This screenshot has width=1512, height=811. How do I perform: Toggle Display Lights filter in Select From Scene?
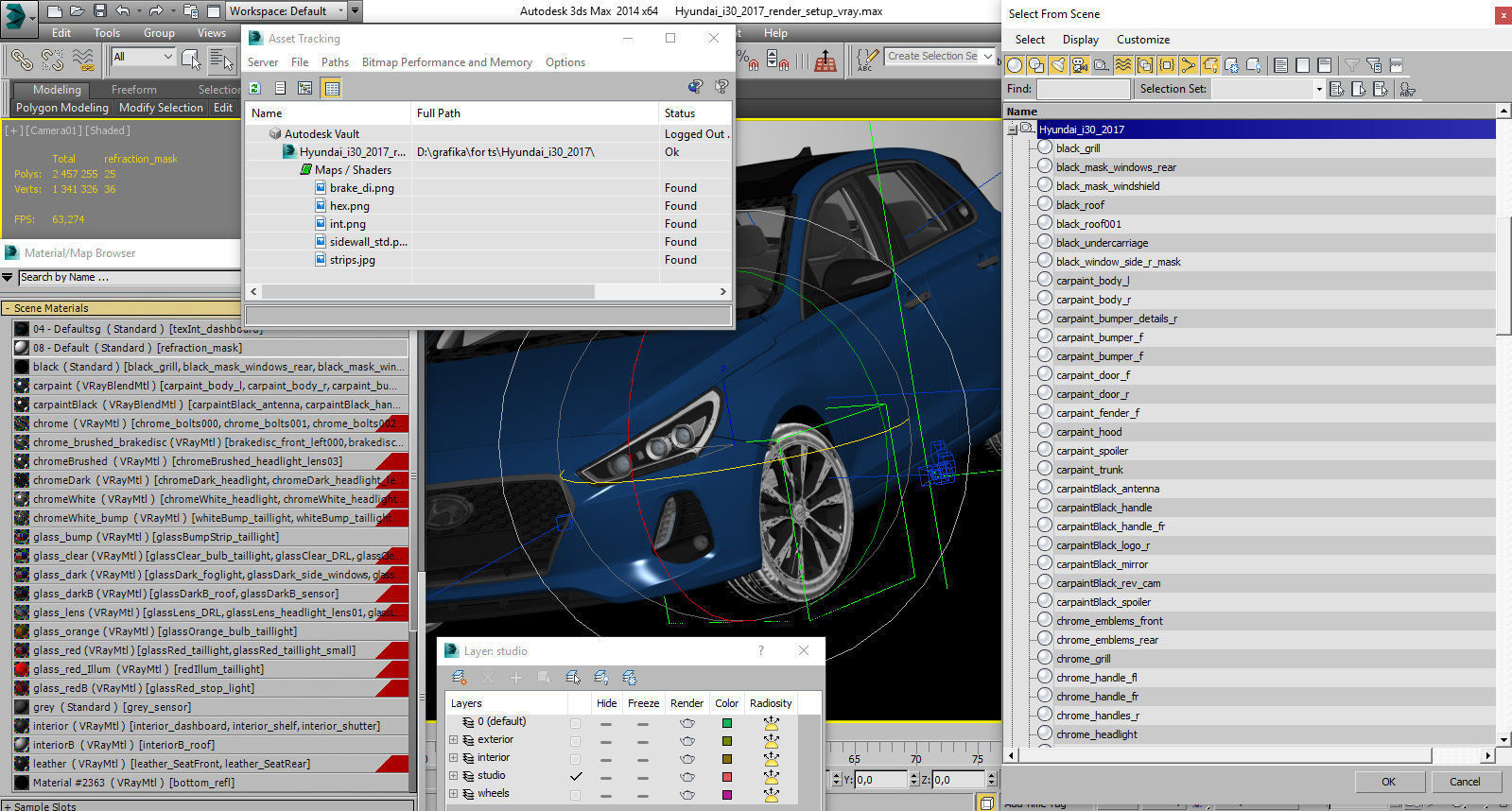(x=1058, y=65)
